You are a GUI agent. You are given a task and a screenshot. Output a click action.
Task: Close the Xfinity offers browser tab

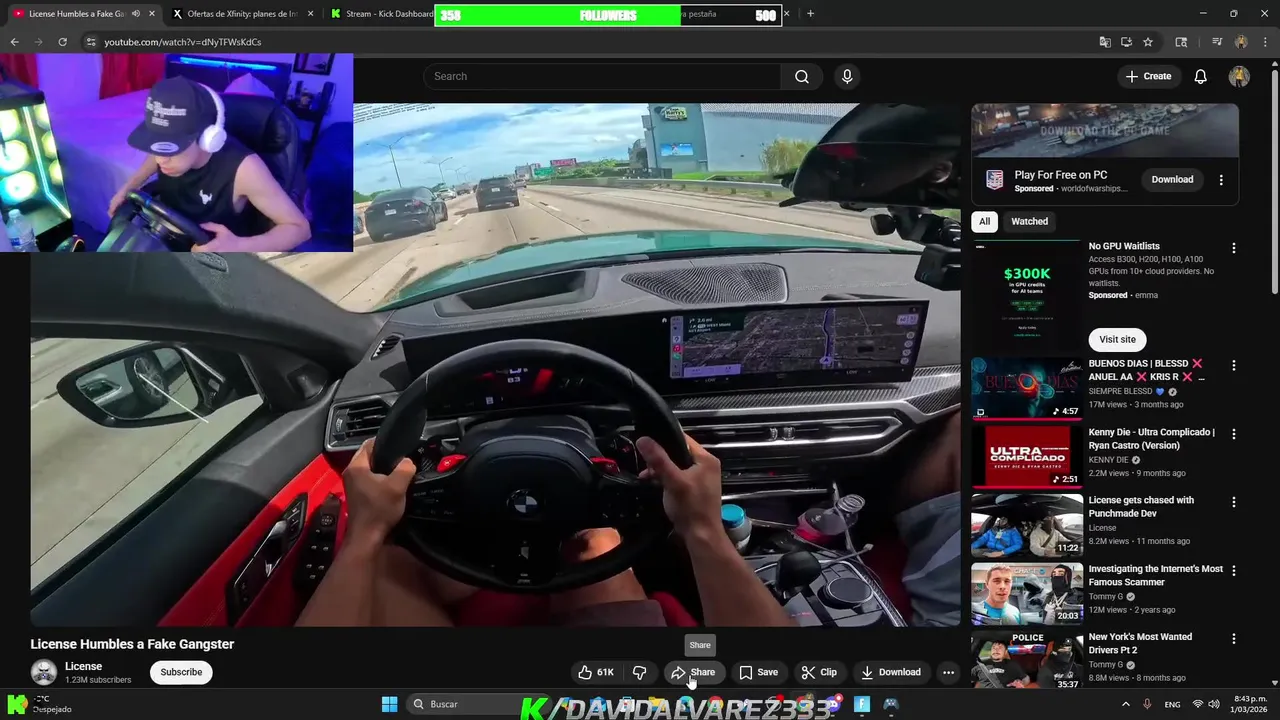click(x=310, y=14)
